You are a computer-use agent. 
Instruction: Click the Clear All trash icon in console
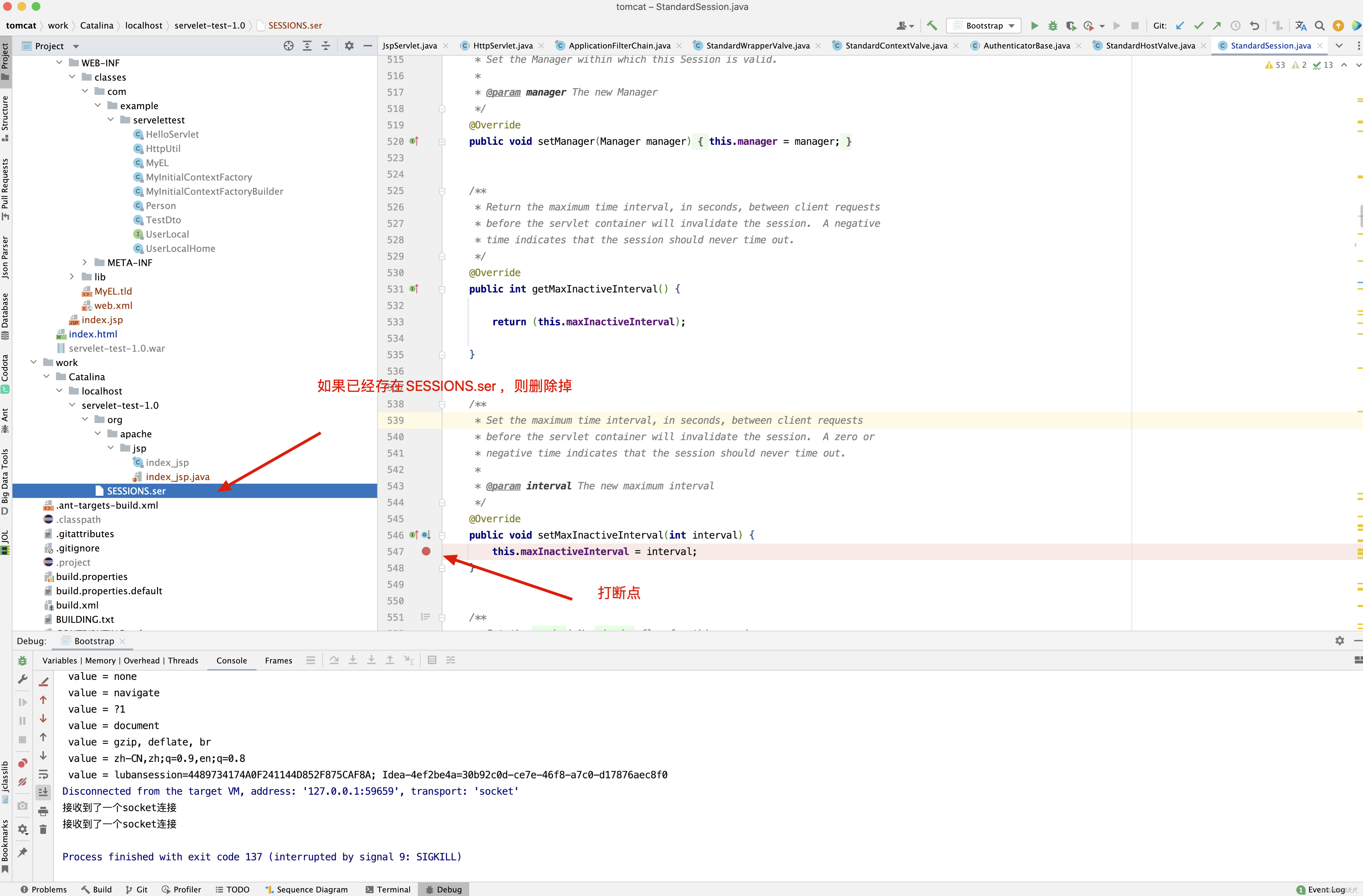click(43, 829)
